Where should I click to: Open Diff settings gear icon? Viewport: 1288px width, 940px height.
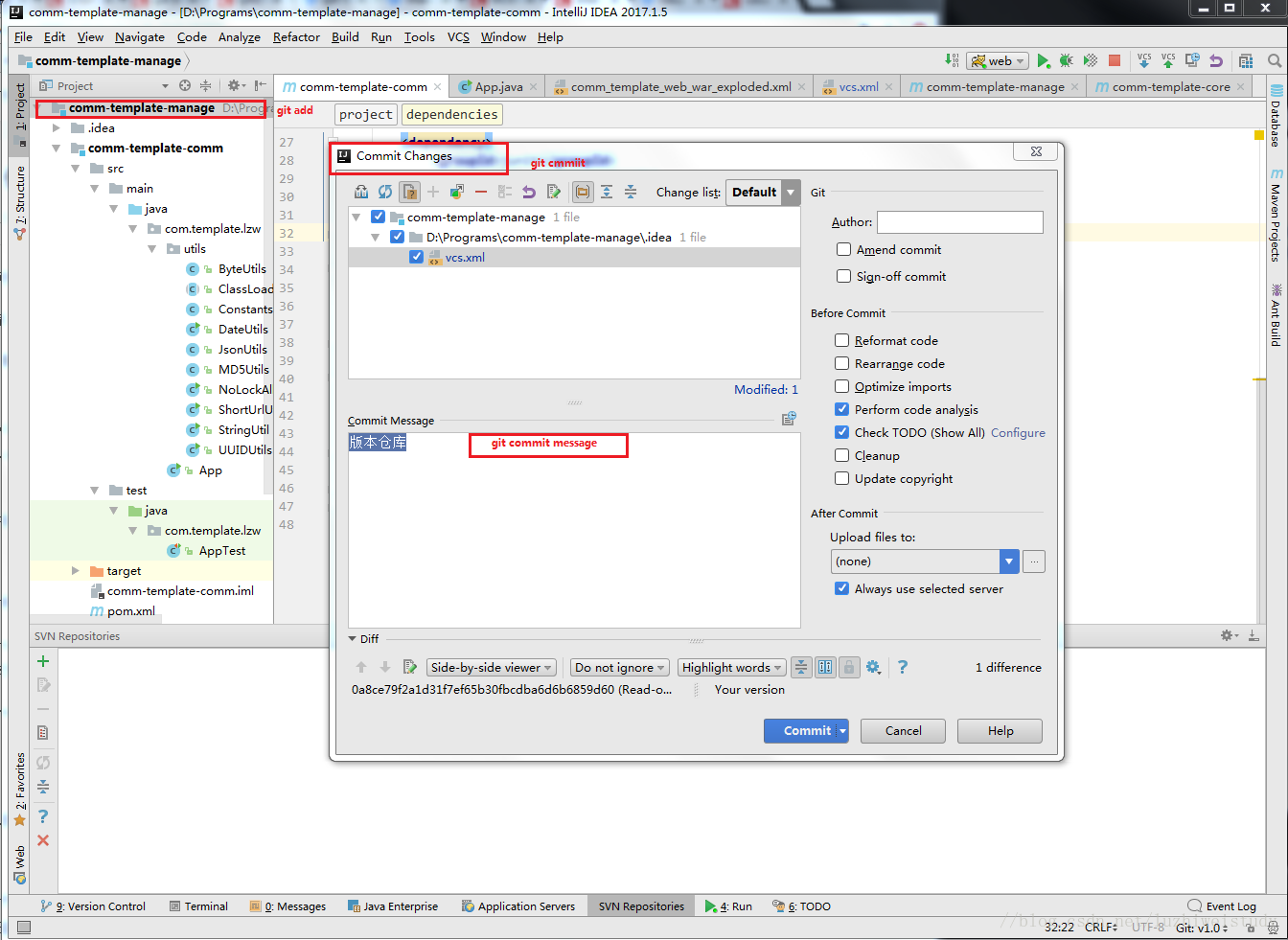coord(873,667)
